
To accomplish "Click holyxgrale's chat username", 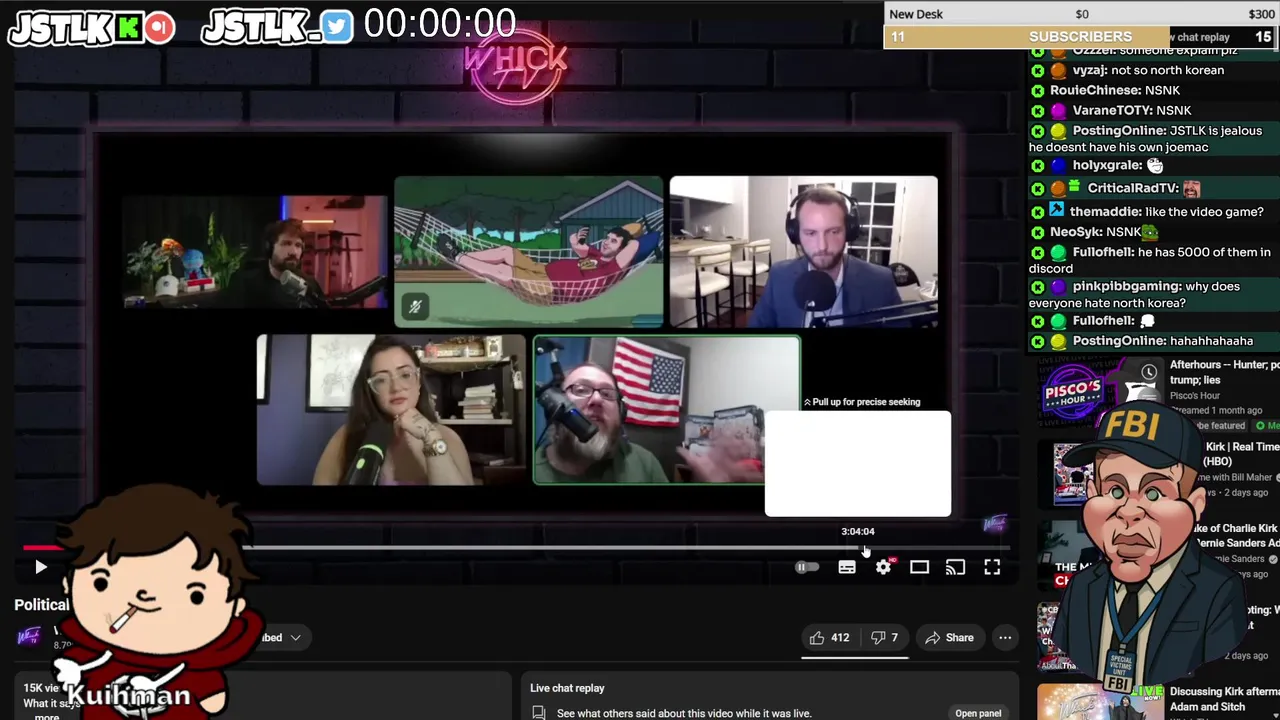I will point(1107,165).
